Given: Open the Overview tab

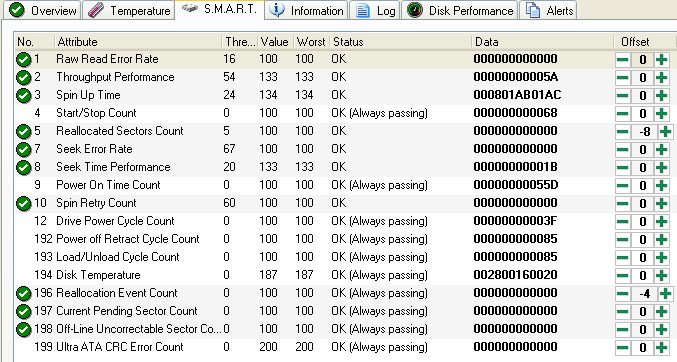Looking at the screenshot, I should point(42,10).
